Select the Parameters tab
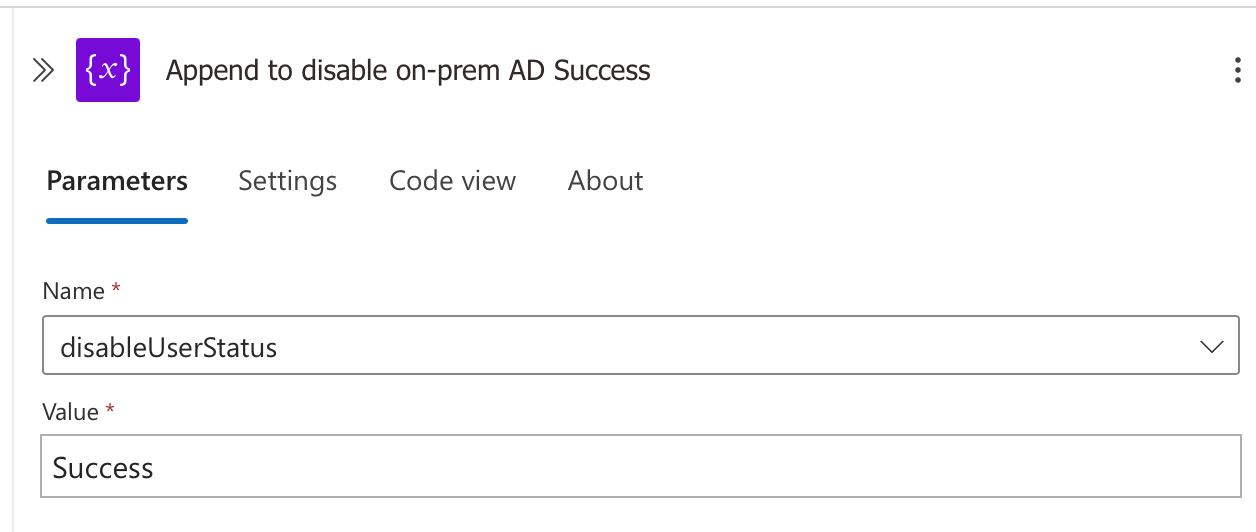The height and width of the screenshot is (532, 1256). tap(117, 181)
